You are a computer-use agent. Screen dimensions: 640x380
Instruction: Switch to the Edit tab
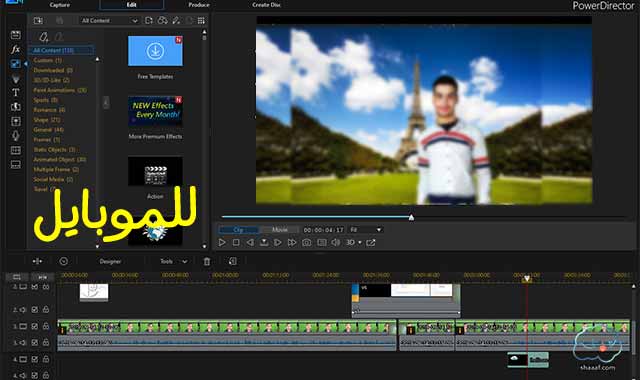coord(131,5)
